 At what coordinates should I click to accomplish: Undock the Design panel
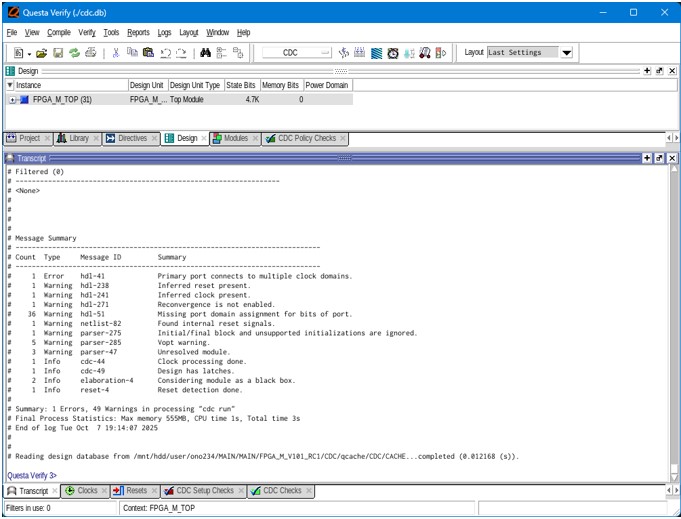(x=660, y=71)
